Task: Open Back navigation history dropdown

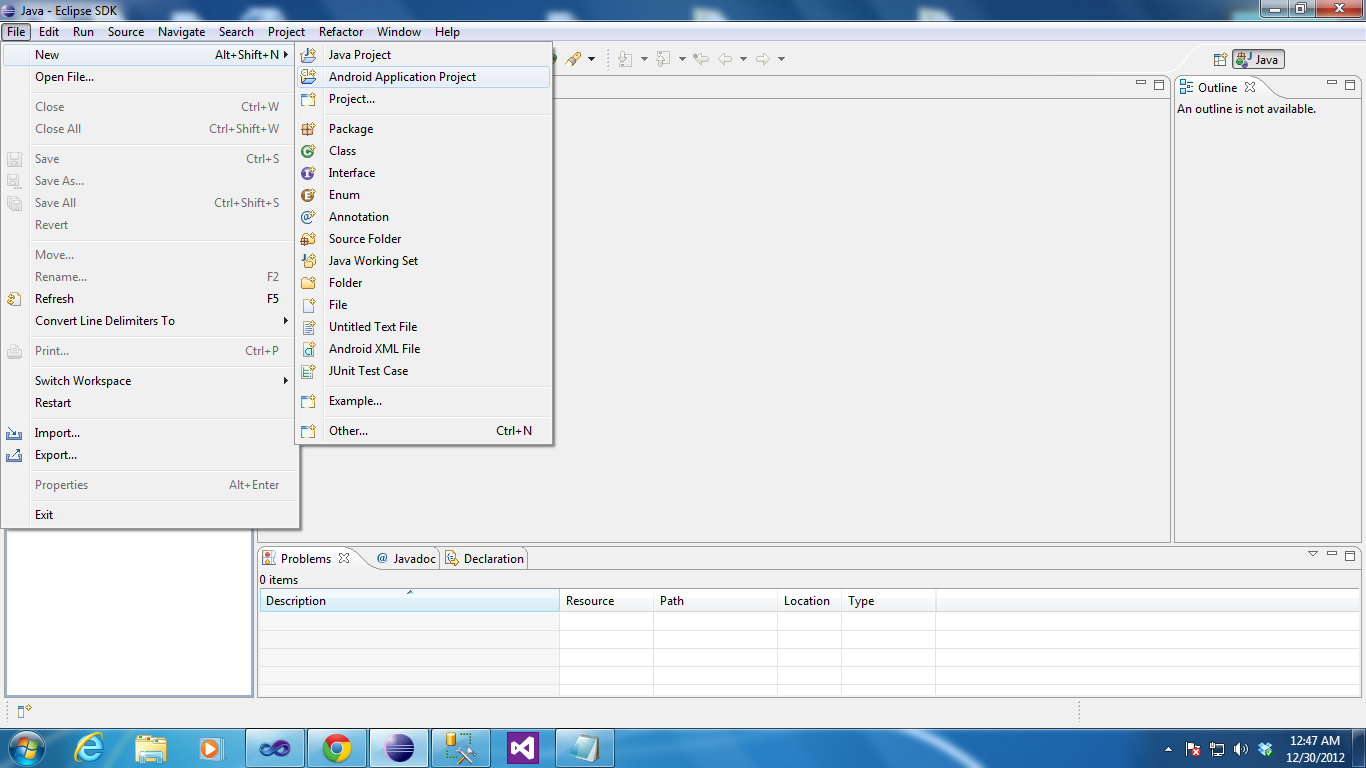Action: click(743, 59)
